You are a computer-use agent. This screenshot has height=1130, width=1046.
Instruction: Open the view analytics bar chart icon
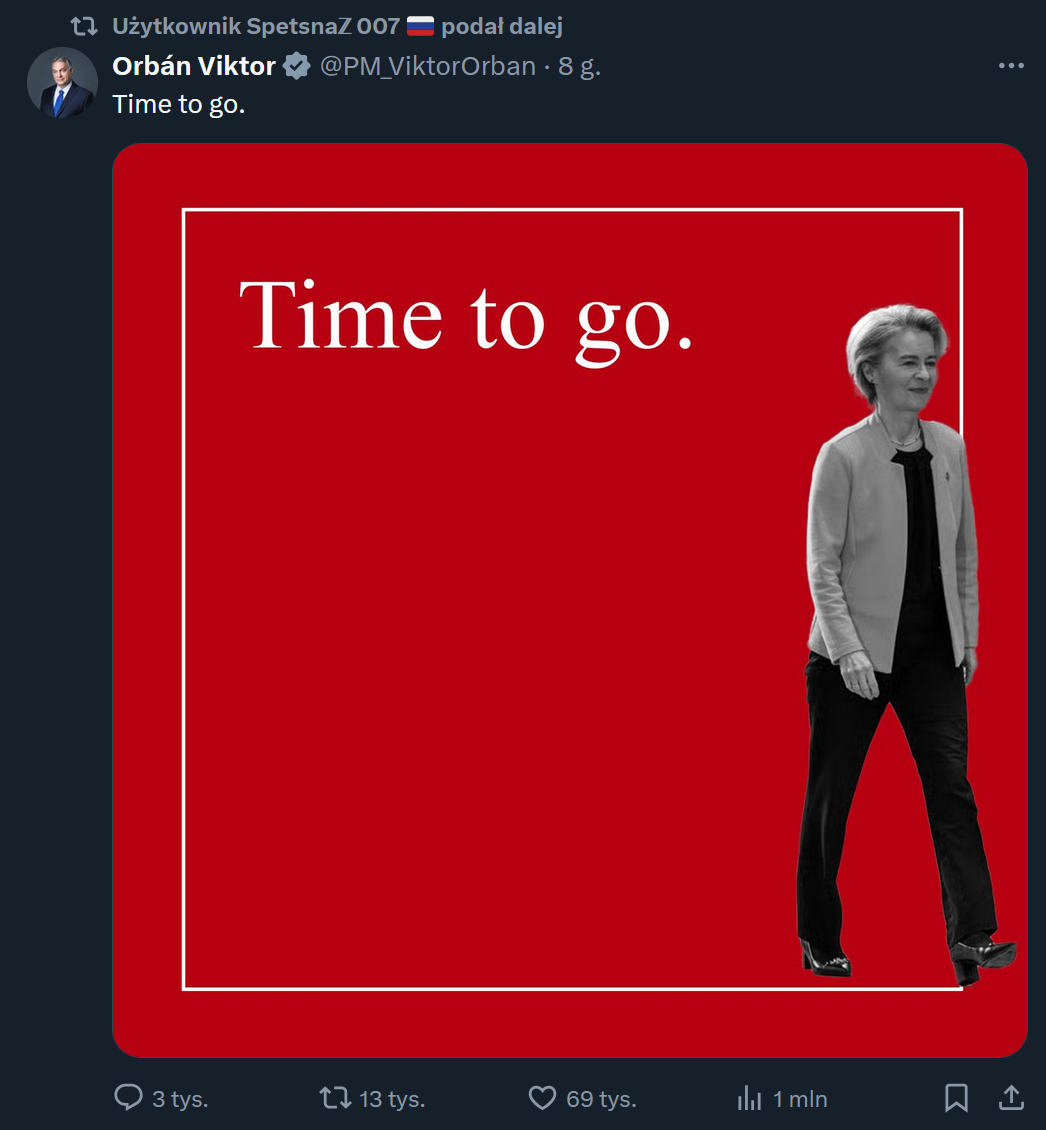coord(749,1098)
